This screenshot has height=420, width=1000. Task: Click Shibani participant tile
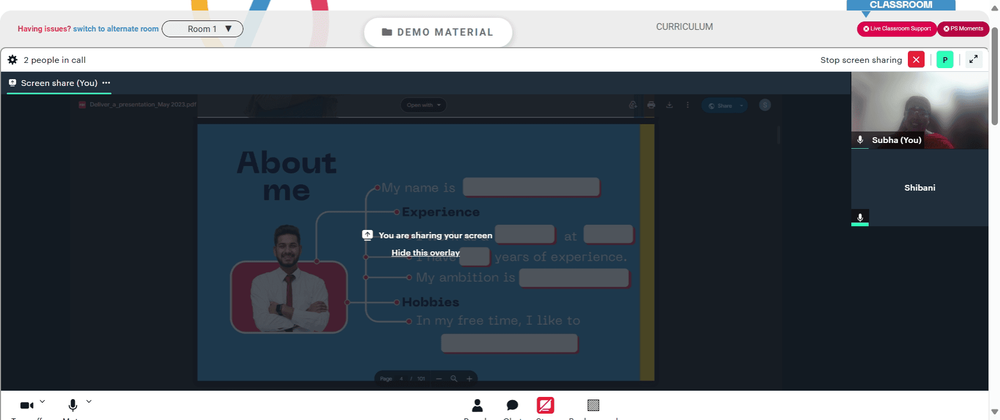pyautogui.click(x=919, y=187)
